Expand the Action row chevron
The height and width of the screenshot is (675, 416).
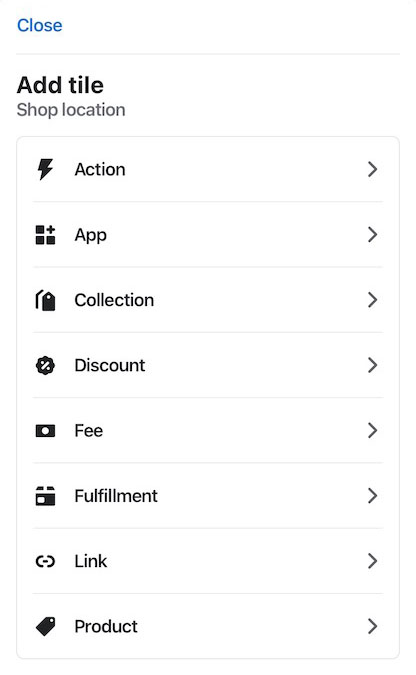coord(373,169)
